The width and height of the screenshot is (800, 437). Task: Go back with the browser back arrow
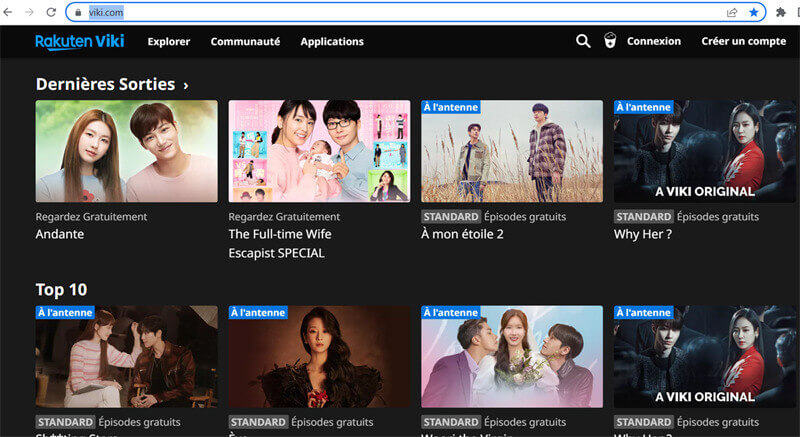(x=7, y=12)
